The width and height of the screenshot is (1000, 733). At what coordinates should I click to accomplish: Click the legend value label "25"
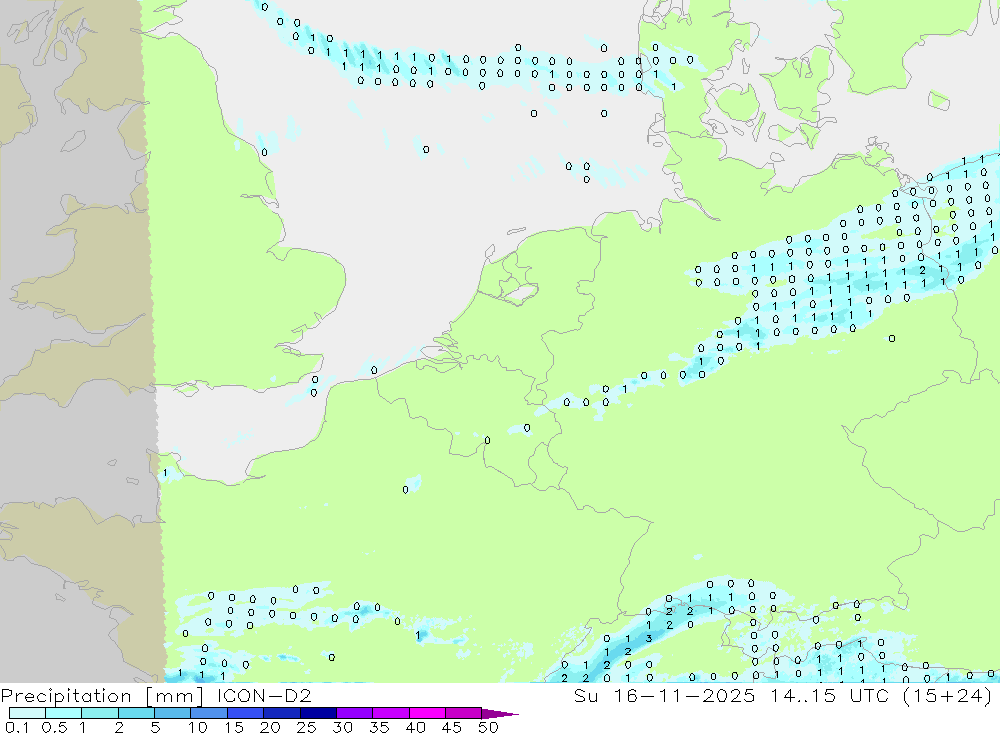click(306, 727)
